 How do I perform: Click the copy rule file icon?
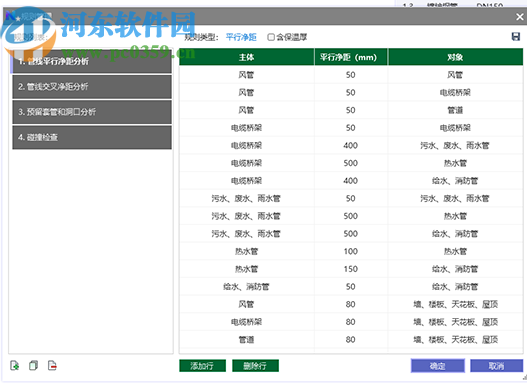point(33,365)
